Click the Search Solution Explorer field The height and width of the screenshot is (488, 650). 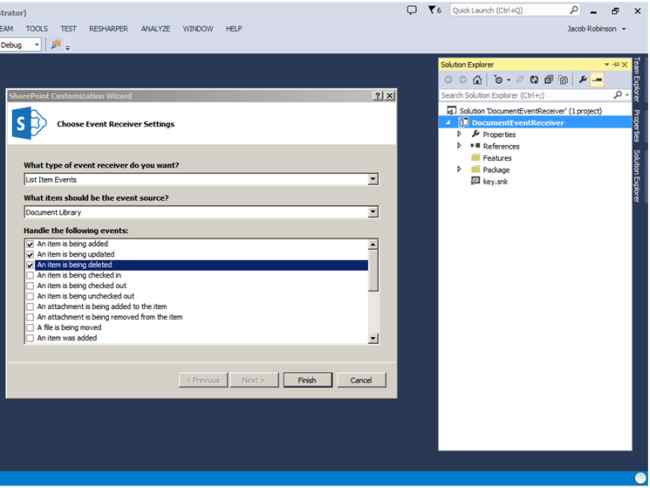(526, 95)
